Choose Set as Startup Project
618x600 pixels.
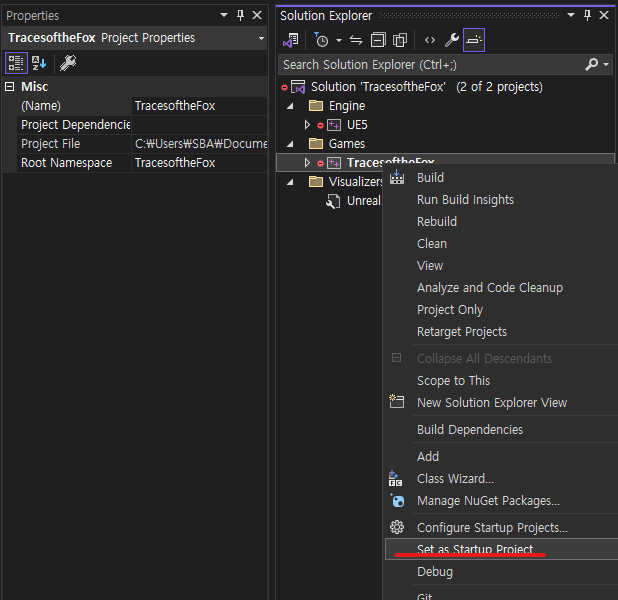tap(501, 549)
